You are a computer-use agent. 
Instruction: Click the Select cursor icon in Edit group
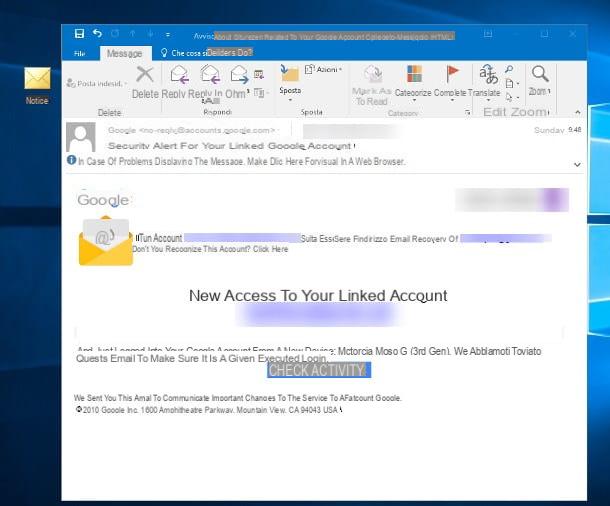pyautogui.click(x=512, y=97)
